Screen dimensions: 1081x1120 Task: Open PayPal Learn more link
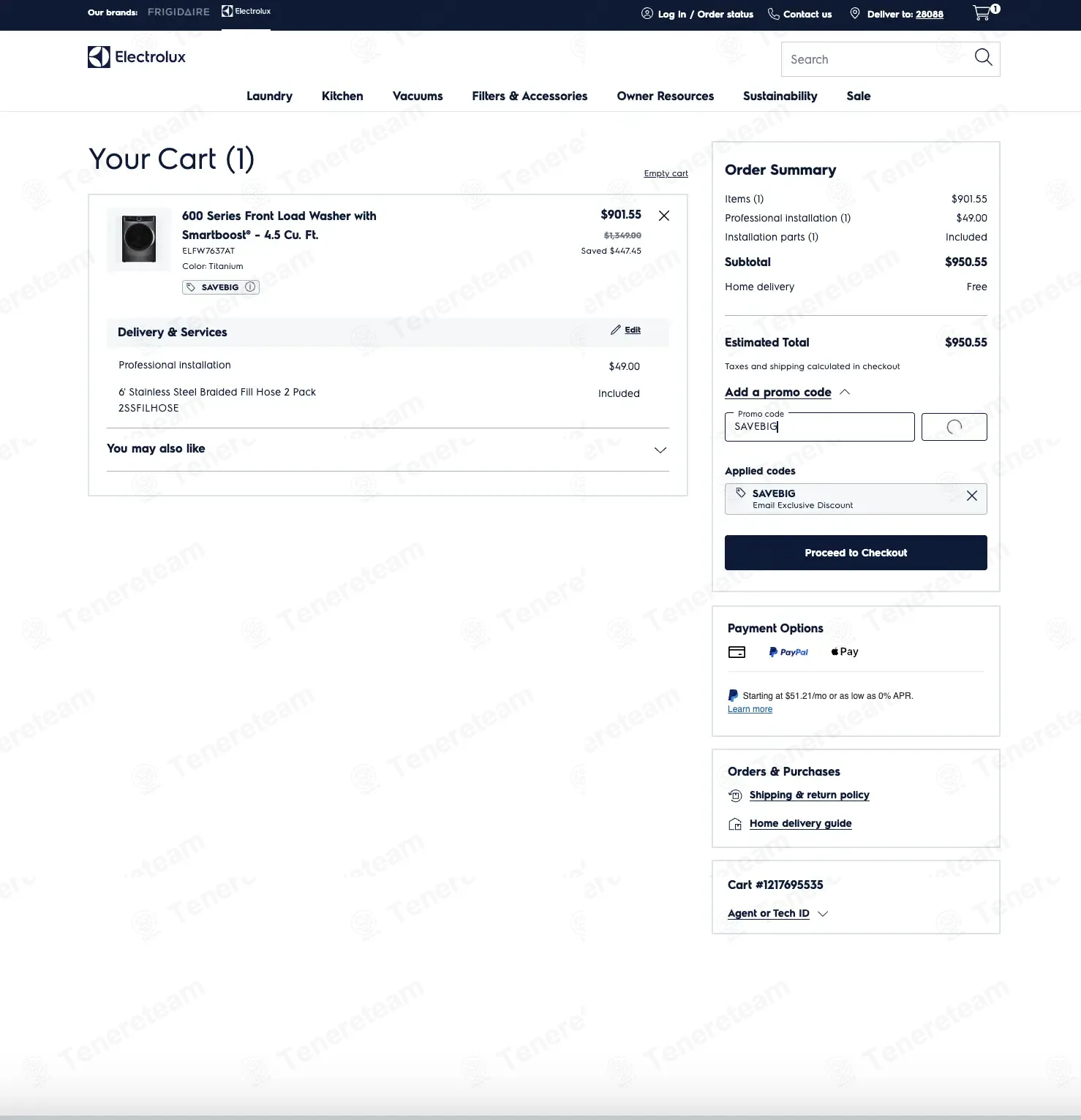pos(750,709)
